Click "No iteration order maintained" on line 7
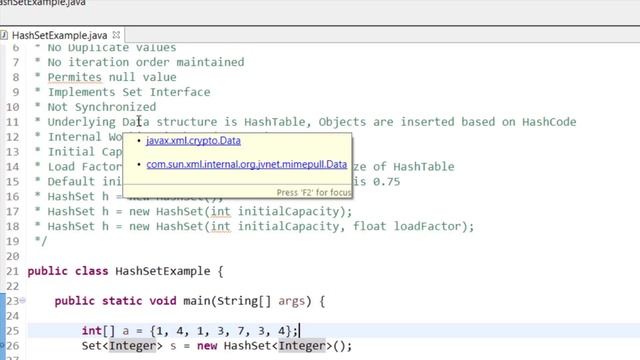 pos(146,62)
